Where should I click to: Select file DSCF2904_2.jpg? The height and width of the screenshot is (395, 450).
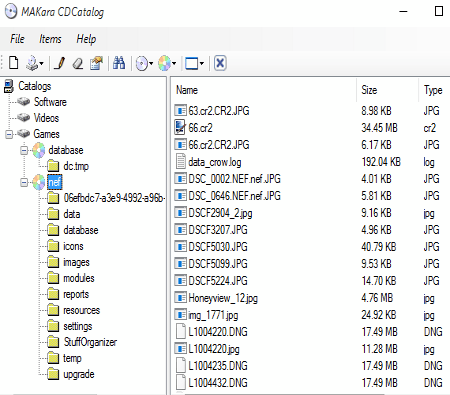pos(220,213)
